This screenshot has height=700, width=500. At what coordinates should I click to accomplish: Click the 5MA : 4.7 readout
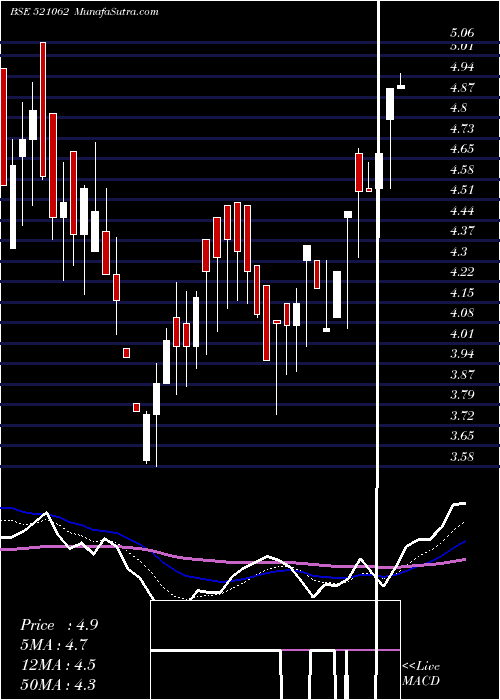[x=54, y=645]
